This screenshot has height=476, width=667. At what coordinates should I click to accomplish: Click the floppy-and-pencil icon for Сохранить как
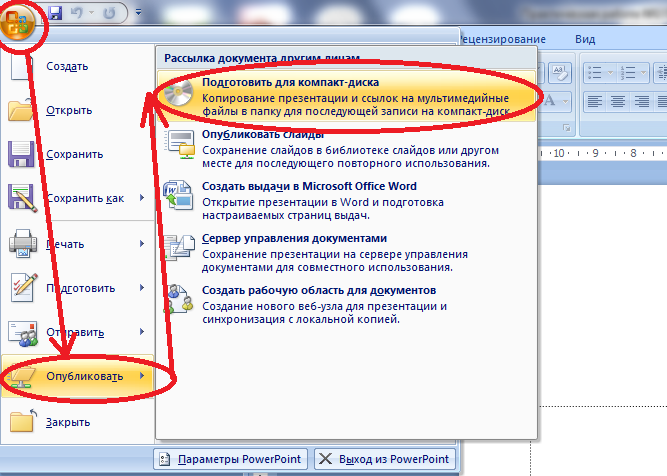[22, 198]
